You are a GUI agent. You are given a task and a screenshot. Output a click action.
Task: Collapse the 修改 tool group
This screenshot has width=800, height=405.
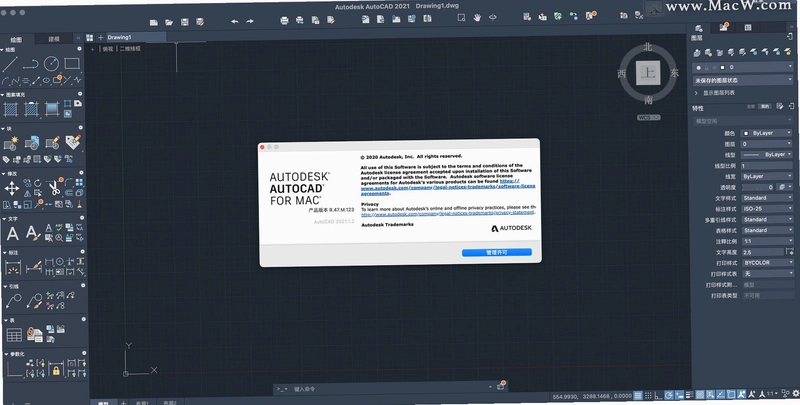tap(3, 174)
